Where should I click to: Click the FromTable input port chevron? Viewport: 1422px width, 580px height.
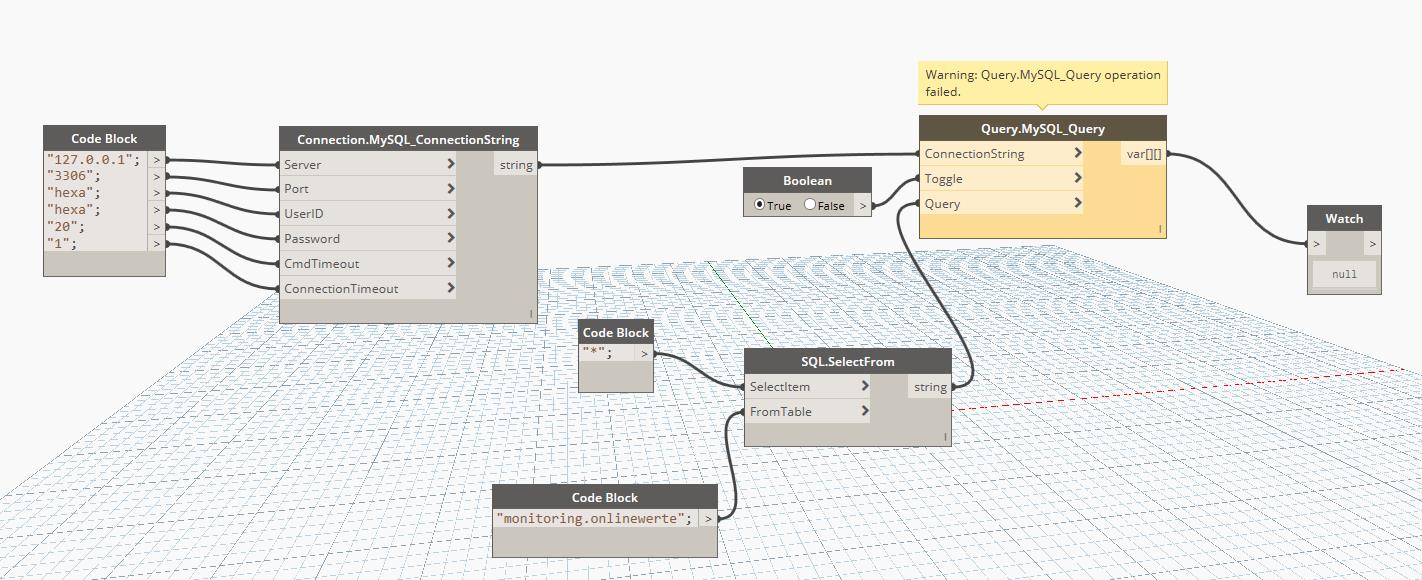(864, 412)
